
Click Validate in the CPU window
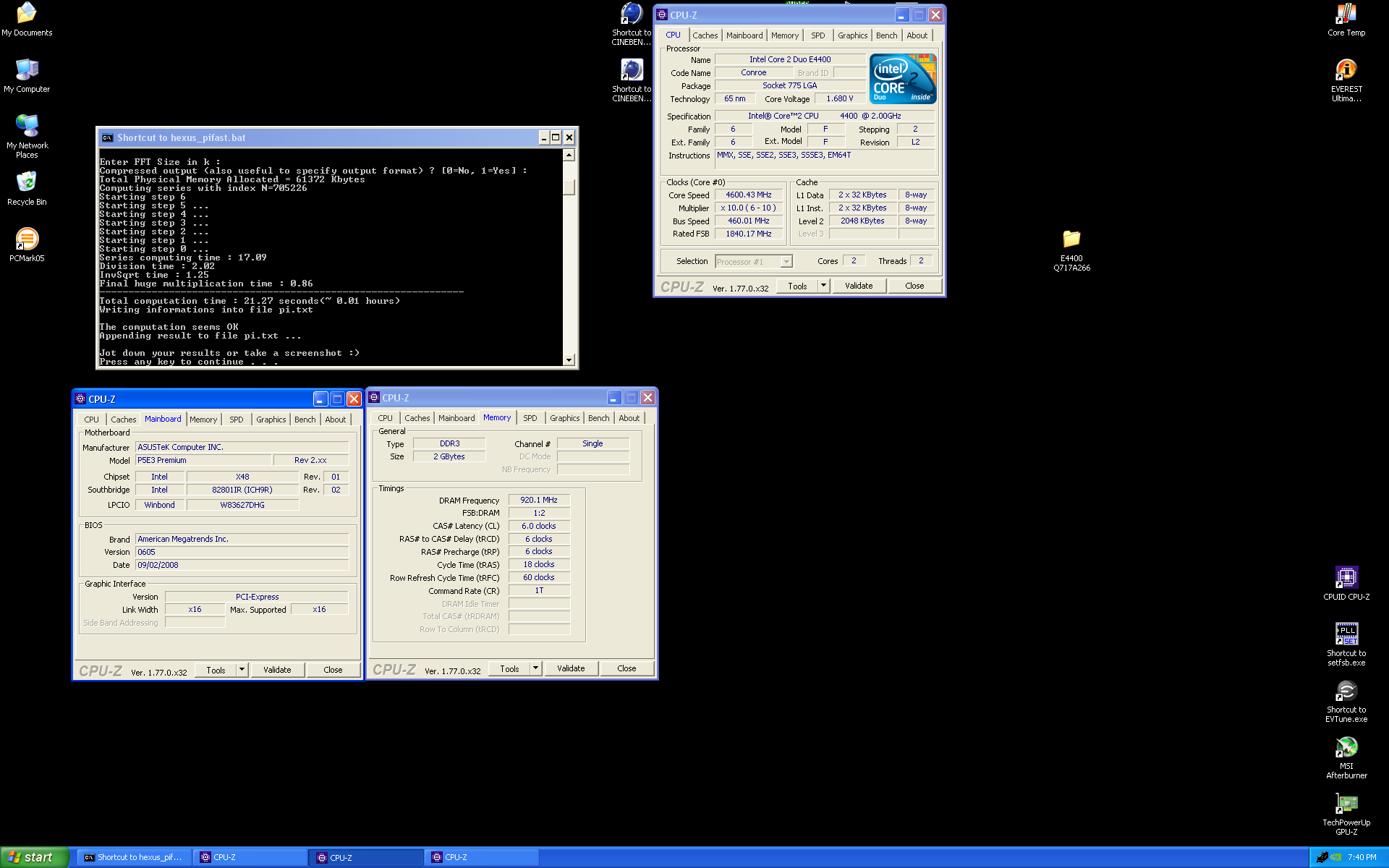coord(859,286)
